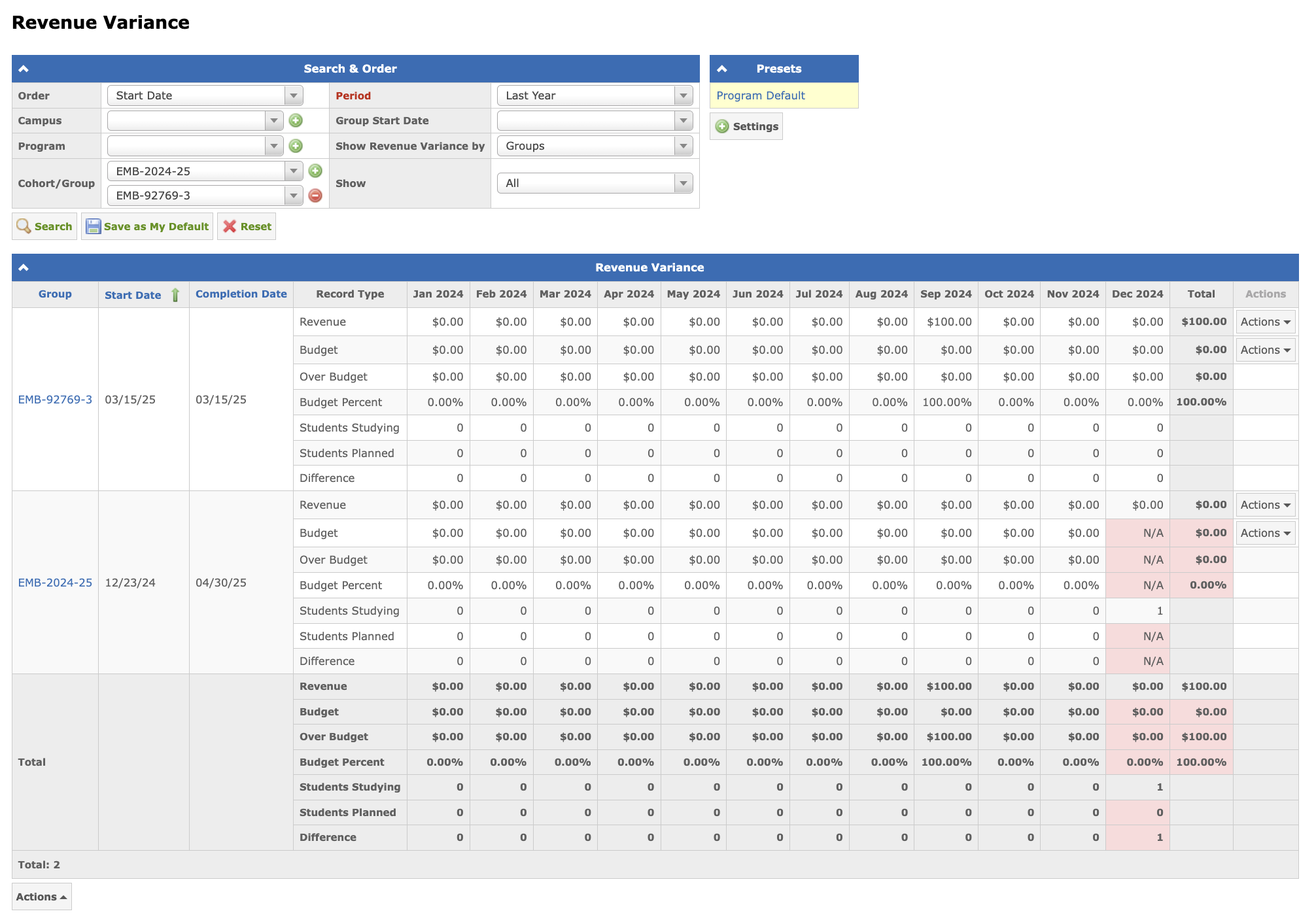Image resolution: width=1316 pixels, height=922 pixels.
Task: Collapse the Search & Order panel
Action: [24, 69]
